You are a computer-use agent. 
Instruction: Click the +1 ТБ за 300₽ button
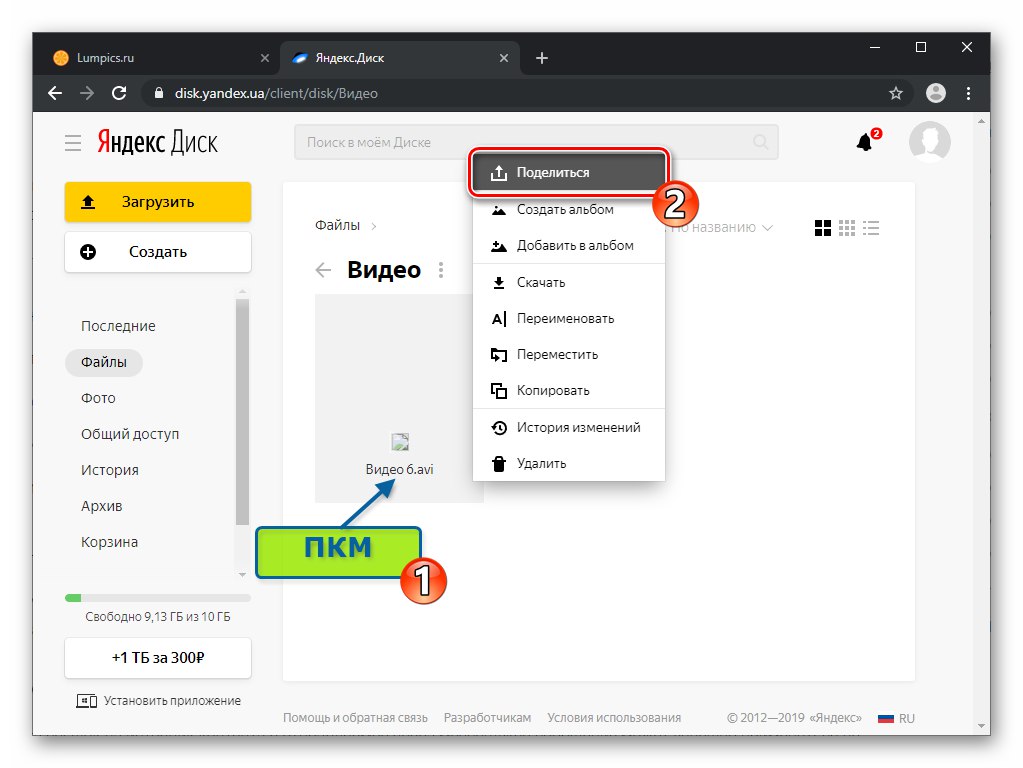[158, 658]
